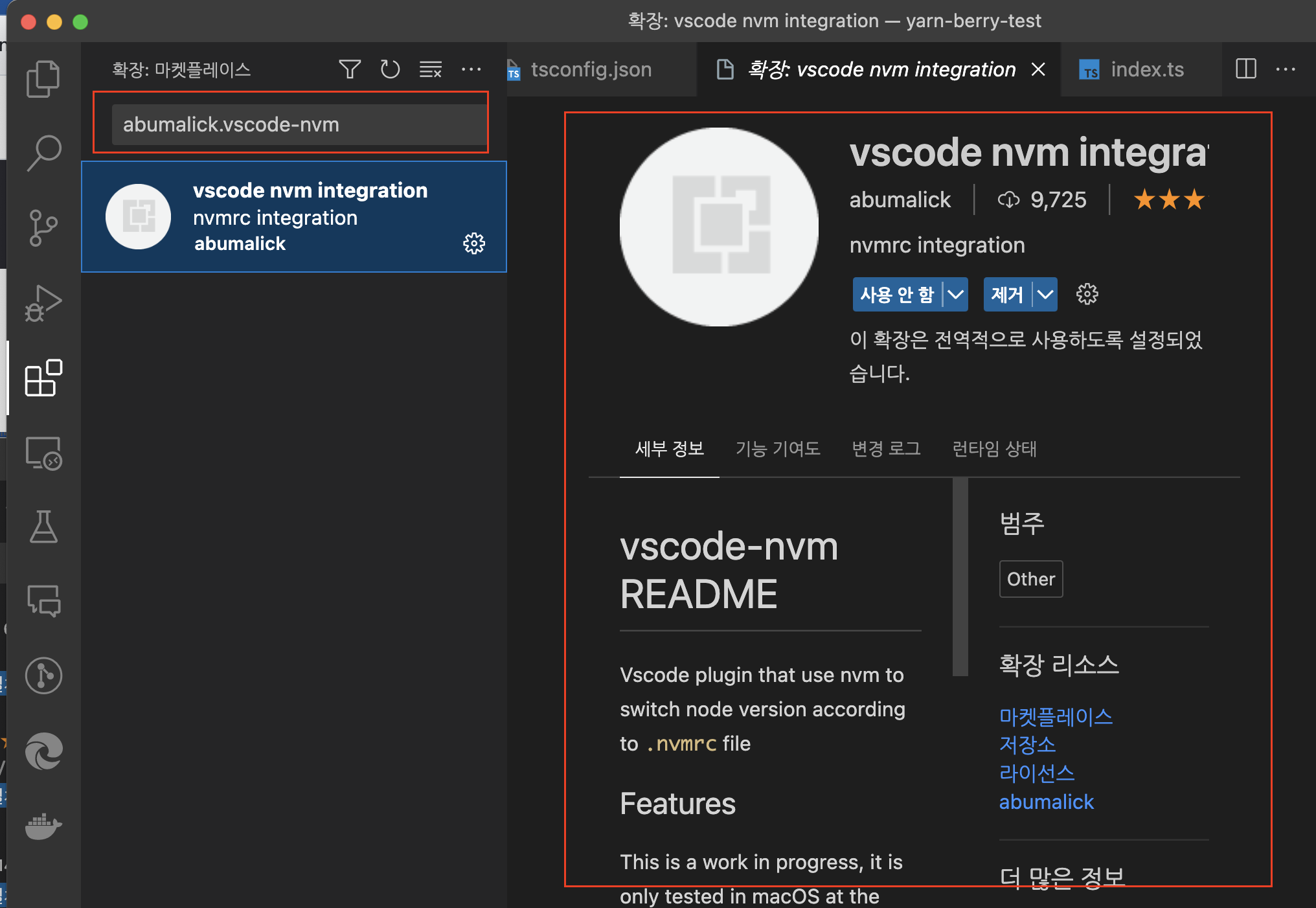Click the .nvmrc inline code text
The image size is (1316, 908).
(681, 743)
